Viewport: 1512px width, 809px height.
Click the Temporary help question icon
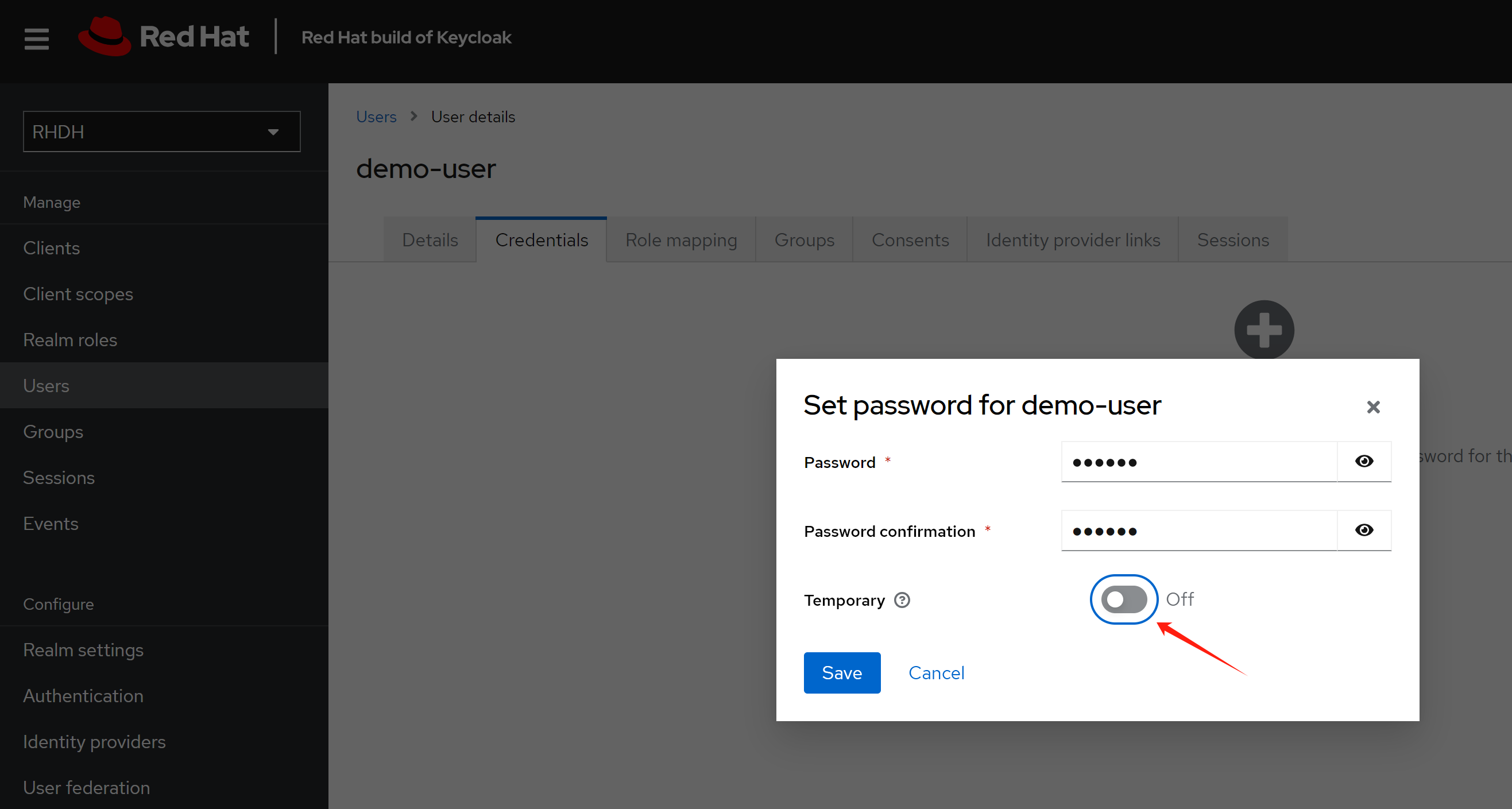902,600
